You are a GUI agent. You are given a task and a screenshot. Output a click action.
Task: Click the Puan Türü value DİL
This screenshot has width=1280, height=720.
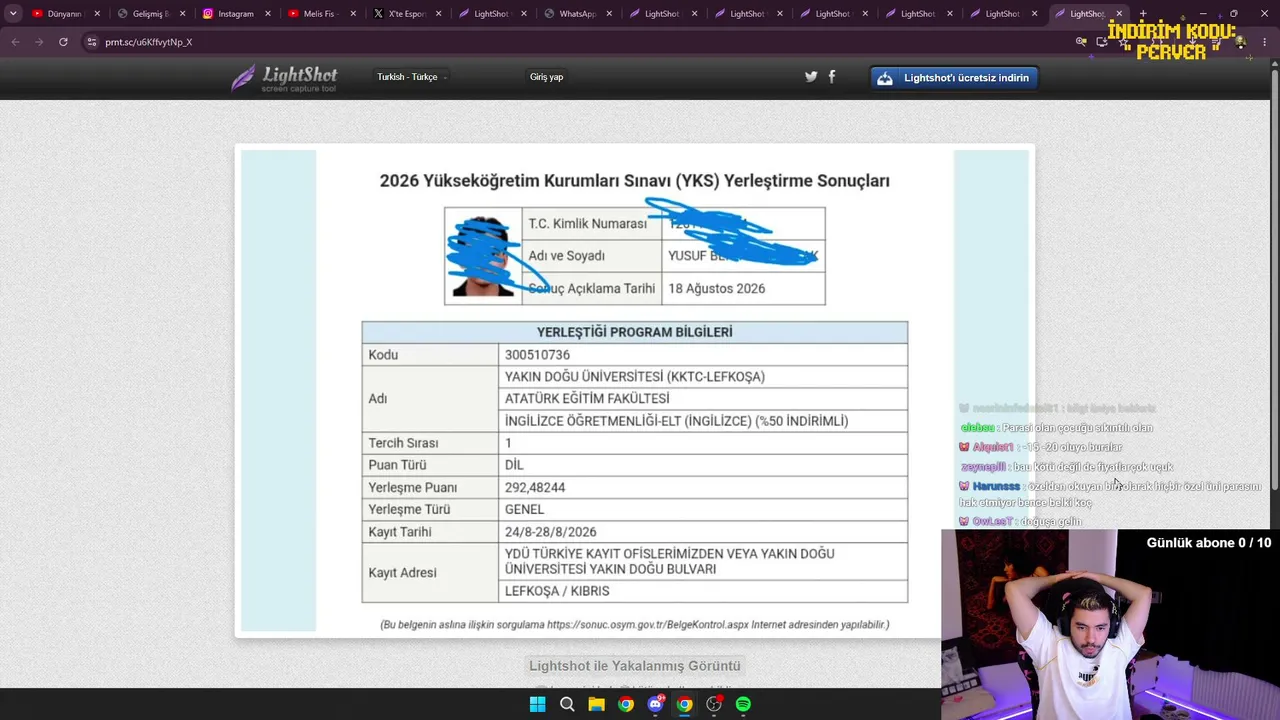(514, 465)
